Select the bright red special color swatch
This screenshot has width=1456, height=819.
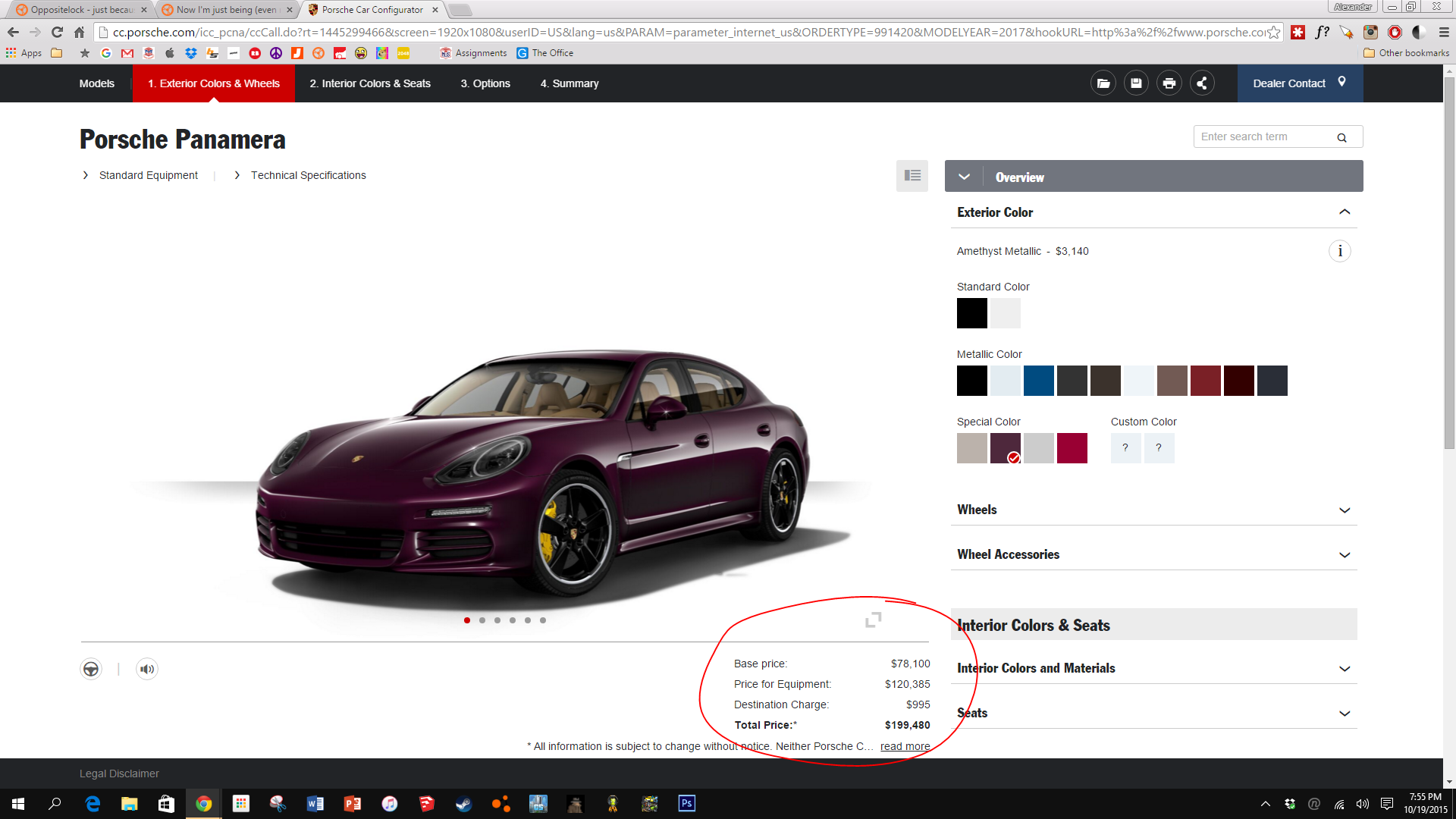(1072, 448)
